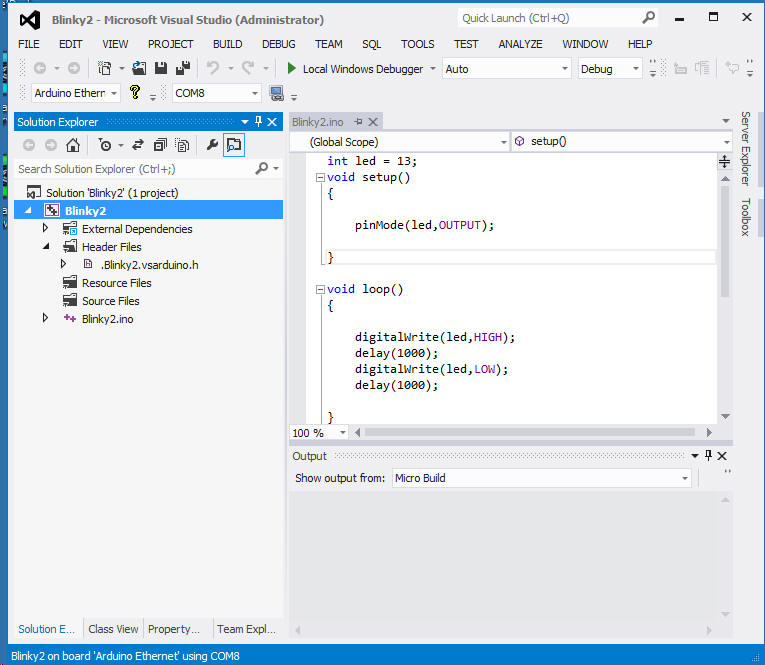Expand the Blinky2.ino tree node

click(45, 318)
